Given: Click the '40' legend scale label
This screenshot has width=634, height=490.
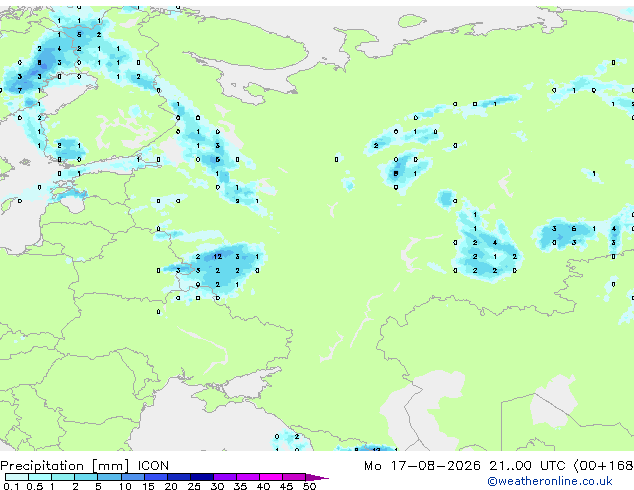Looking at the screenshot, I should tap(263, 486).
